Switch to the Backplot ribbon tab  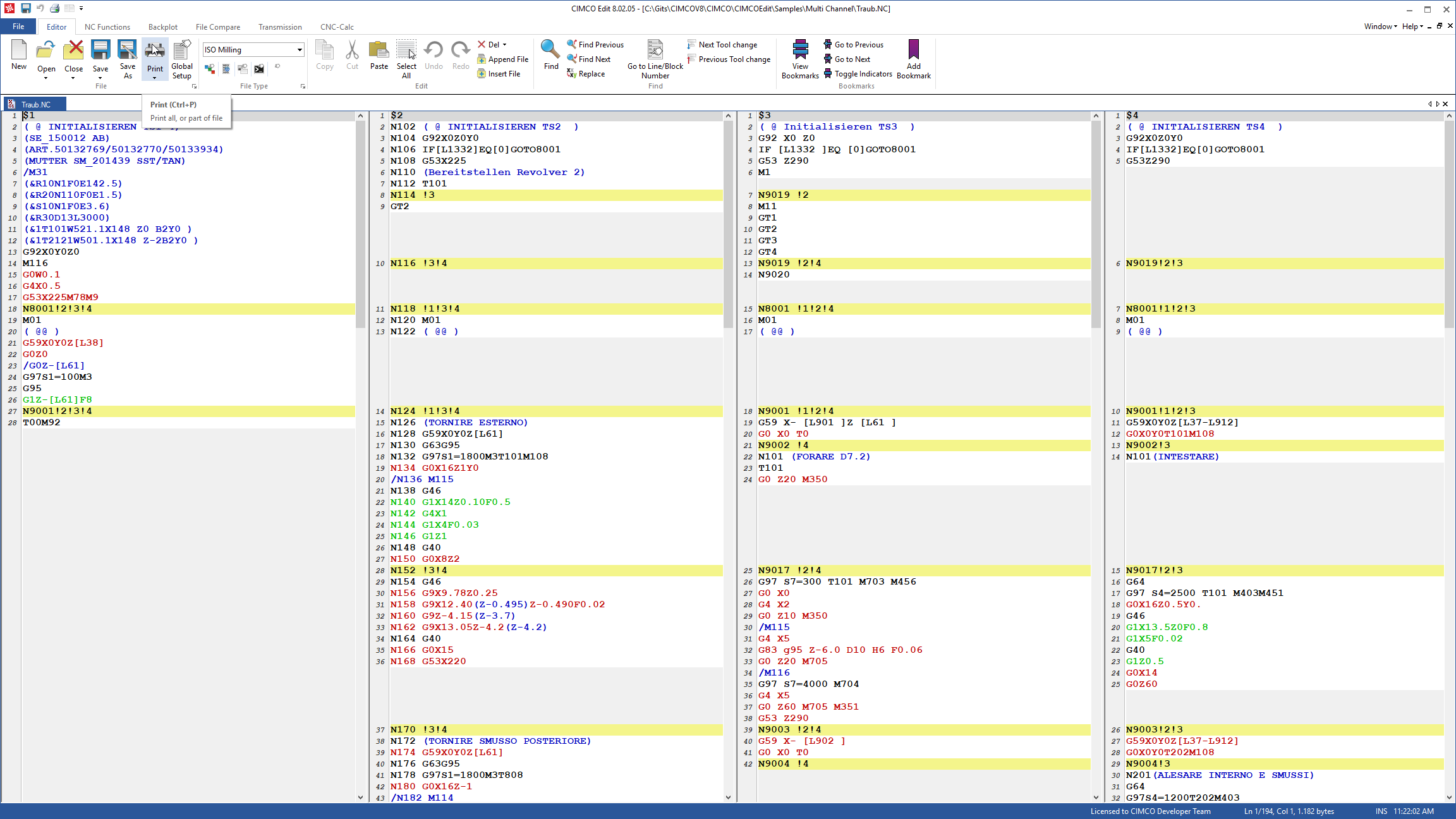pyautogui.click(x=162, y=27)
